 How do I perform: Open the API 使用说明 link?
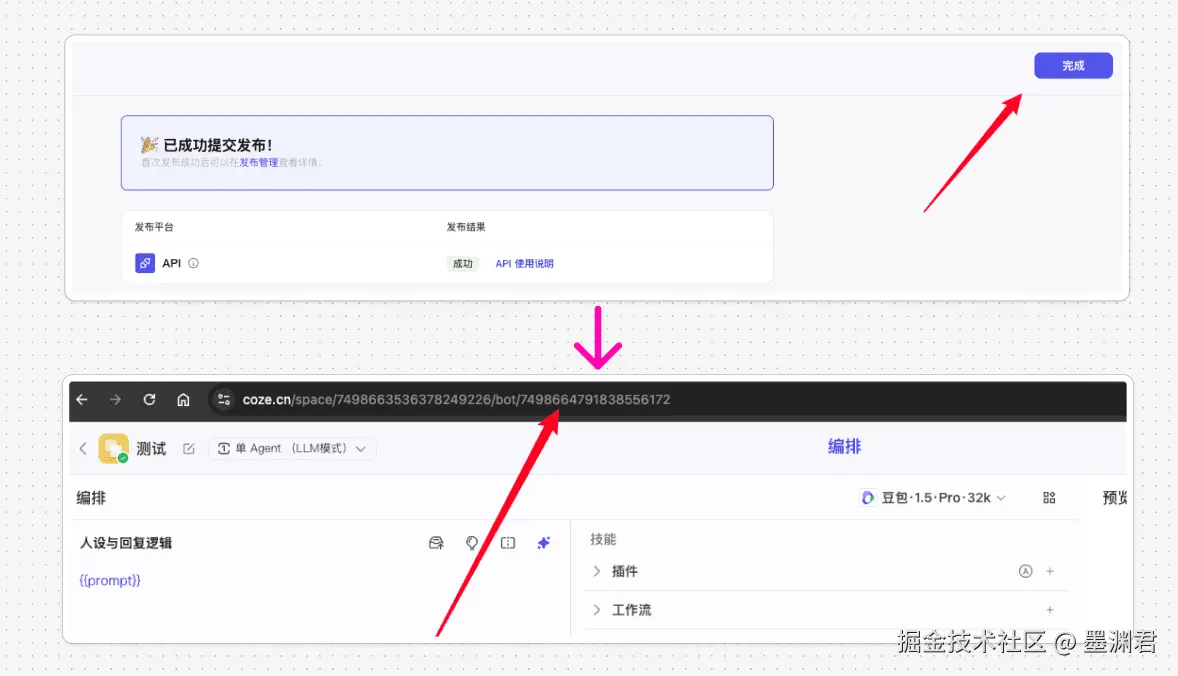[524, 264]
